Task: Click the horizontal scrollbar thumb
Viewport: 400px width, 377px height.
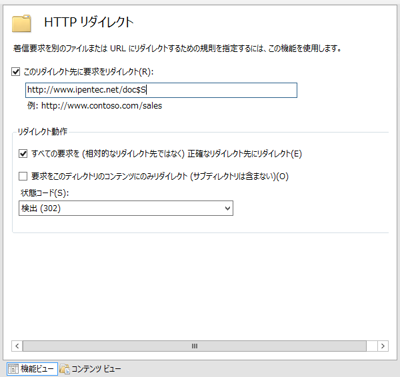Action: (194, 346)
